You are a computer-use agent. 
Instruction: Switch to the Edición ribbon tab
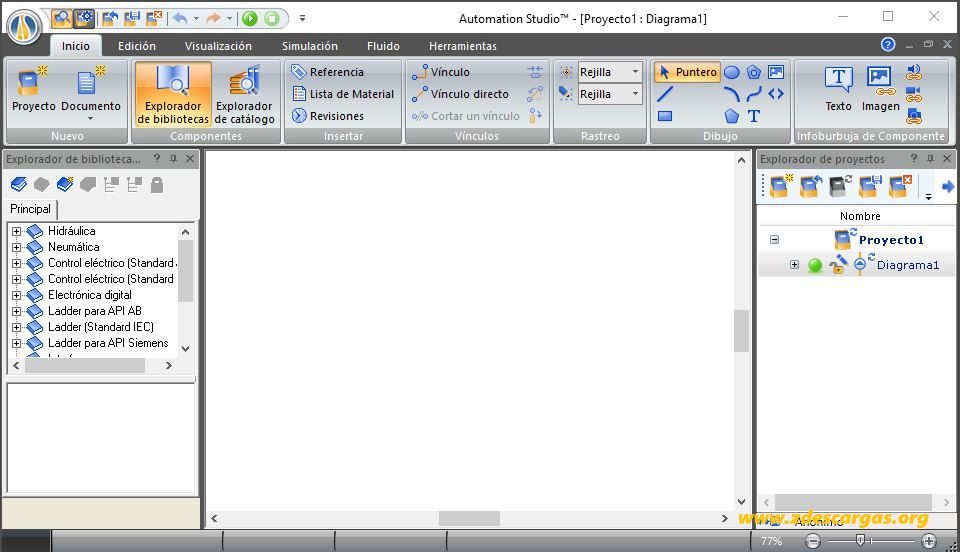tap(137, 46)
